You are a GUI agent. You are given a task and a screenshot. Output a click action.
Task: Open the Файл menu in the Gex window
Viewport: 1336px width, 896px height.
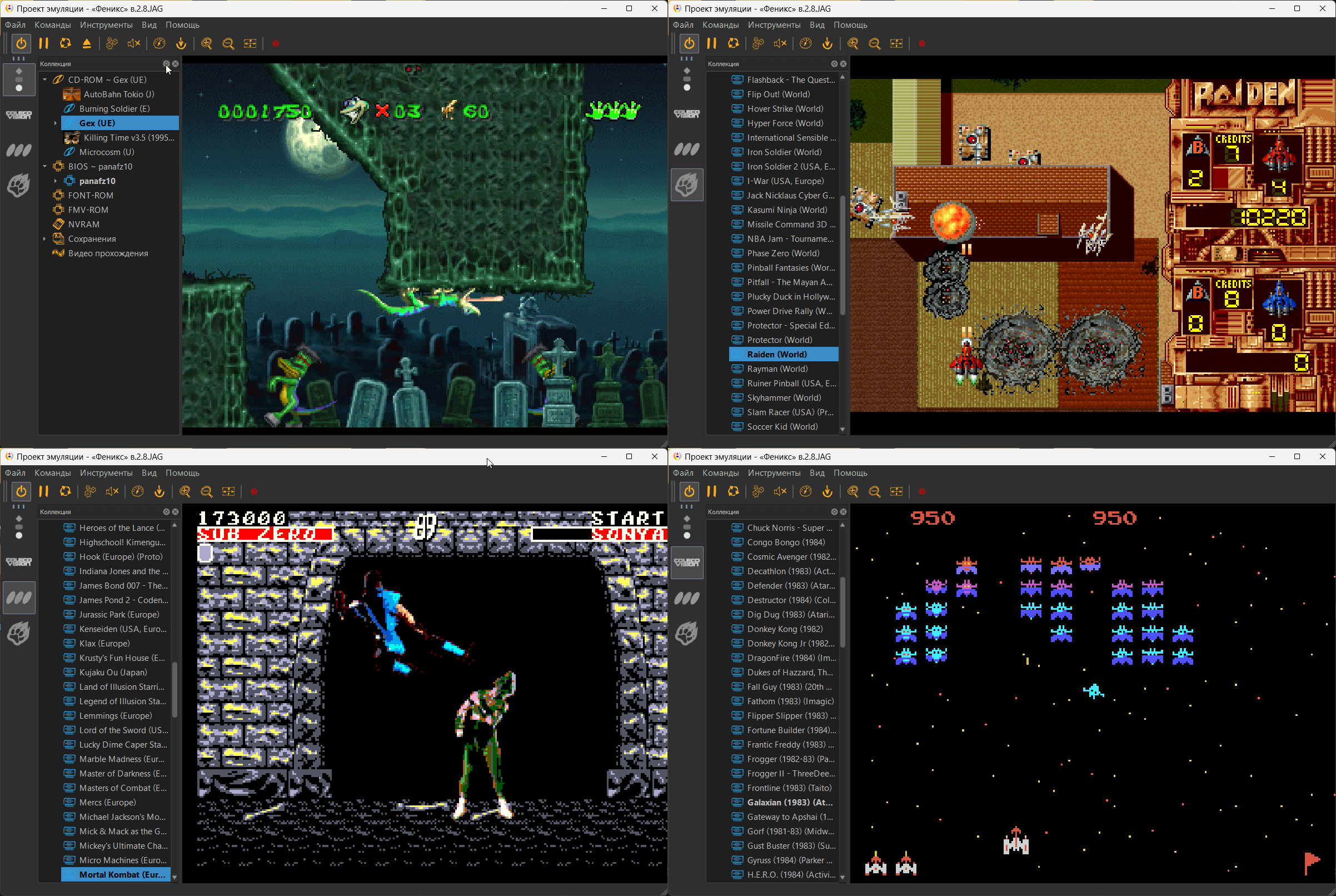pos(16,25)
